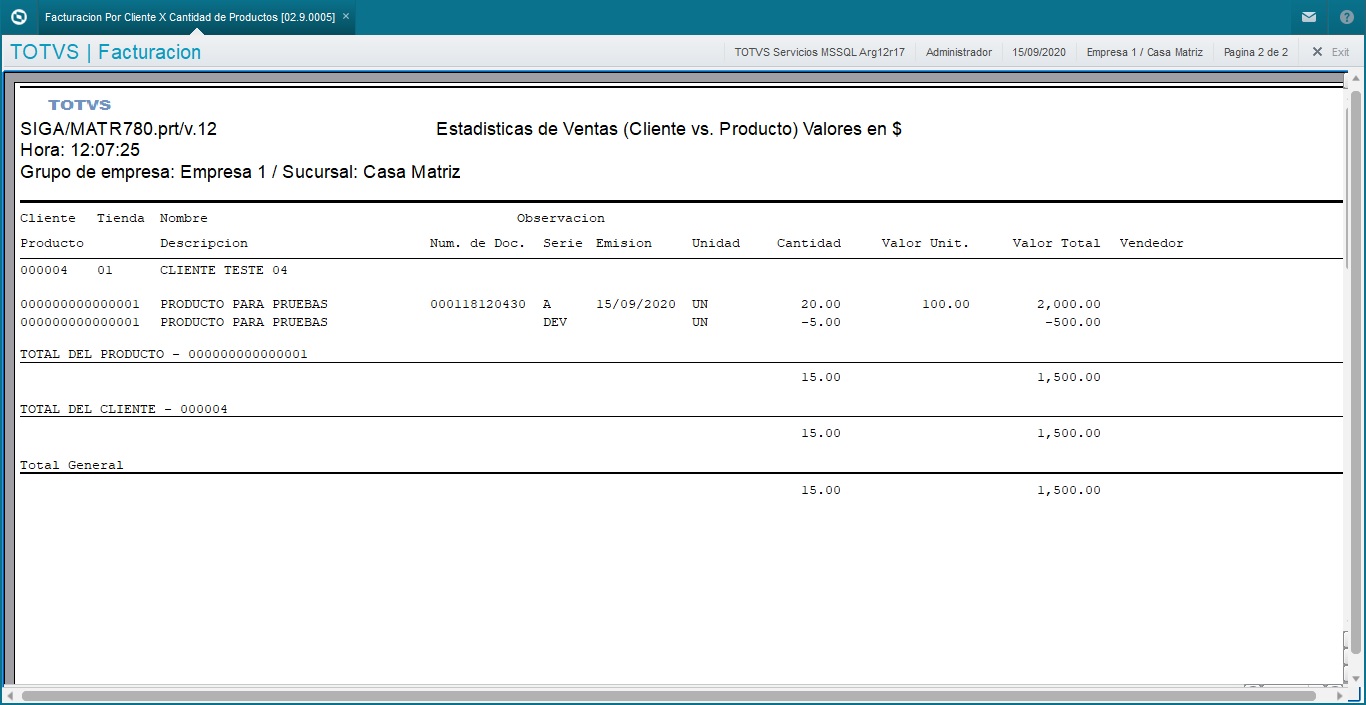This screenshot has width=1366, height=705.
Task: Click the Valor Unit. column header
Action: tap(925, 243)
